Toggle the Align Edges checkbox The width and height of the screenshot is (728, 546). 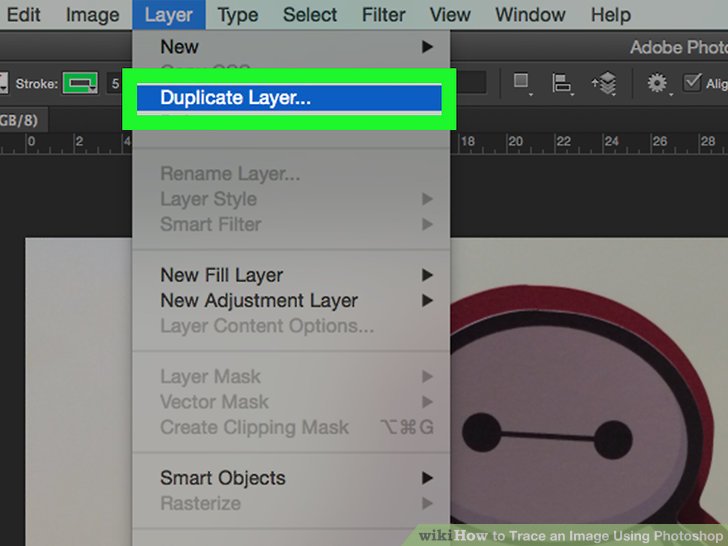pos(692,83)
